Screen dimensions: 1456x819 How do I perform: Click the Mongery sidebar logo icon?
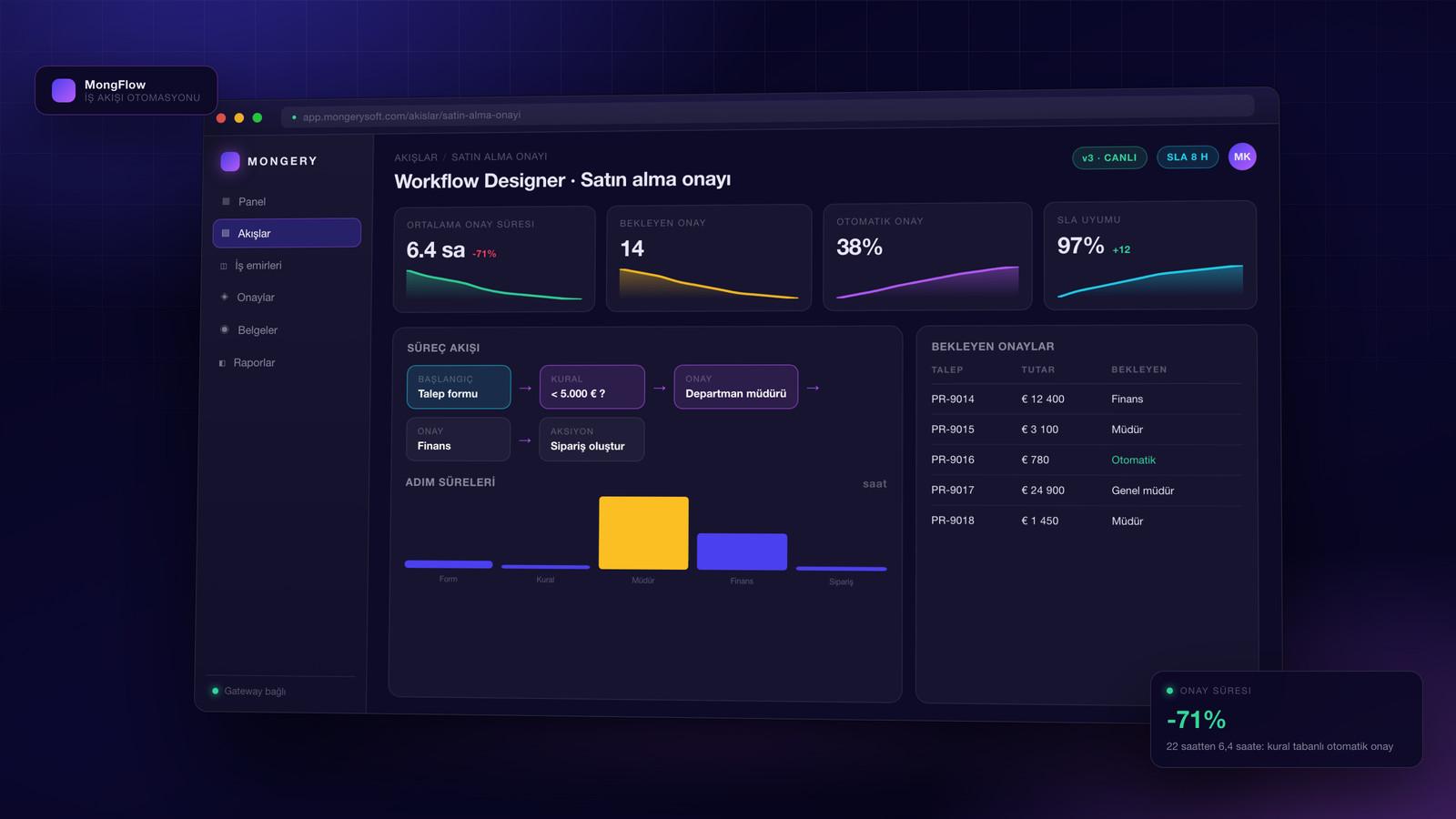[x=230, y=161]
